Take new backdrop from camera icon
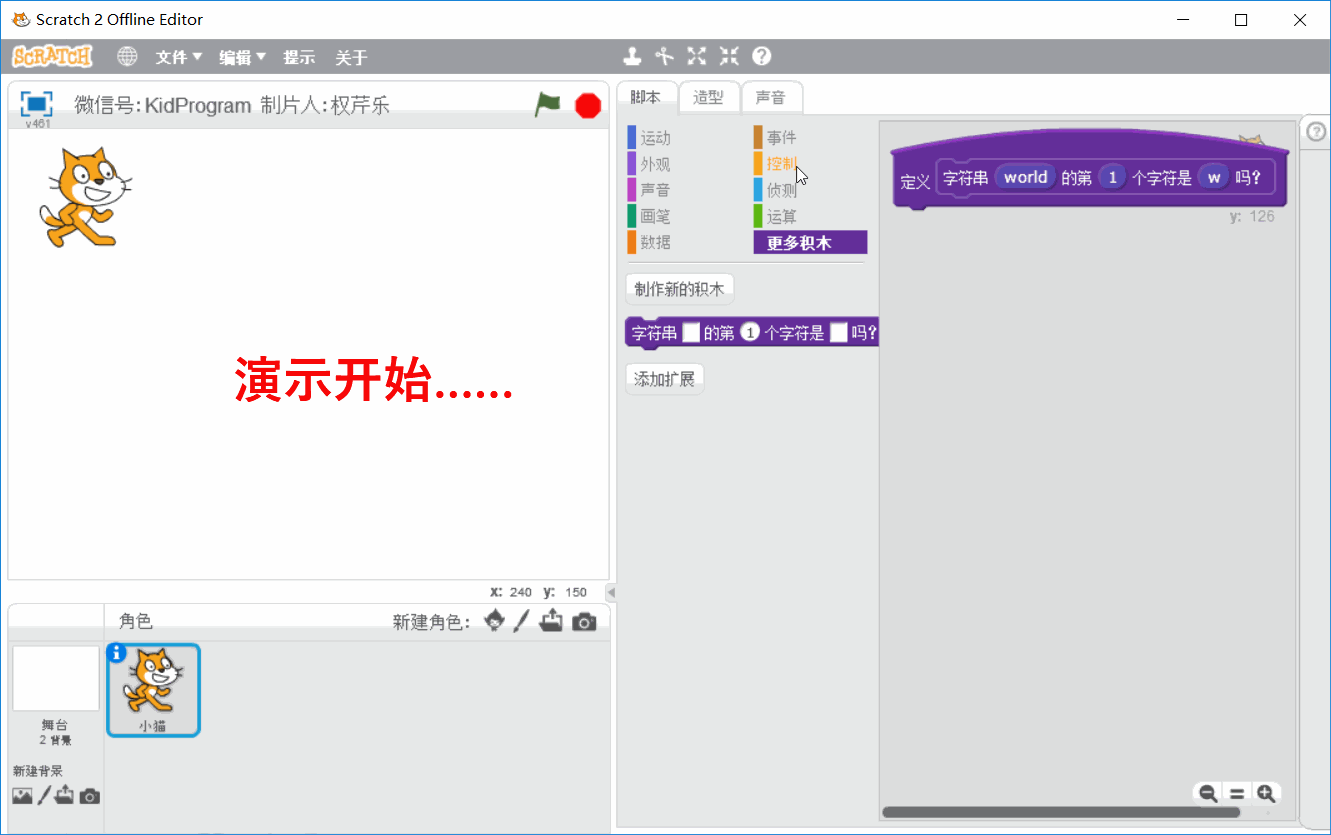This screenshot has width=1331, height=835. pos(90,797)
